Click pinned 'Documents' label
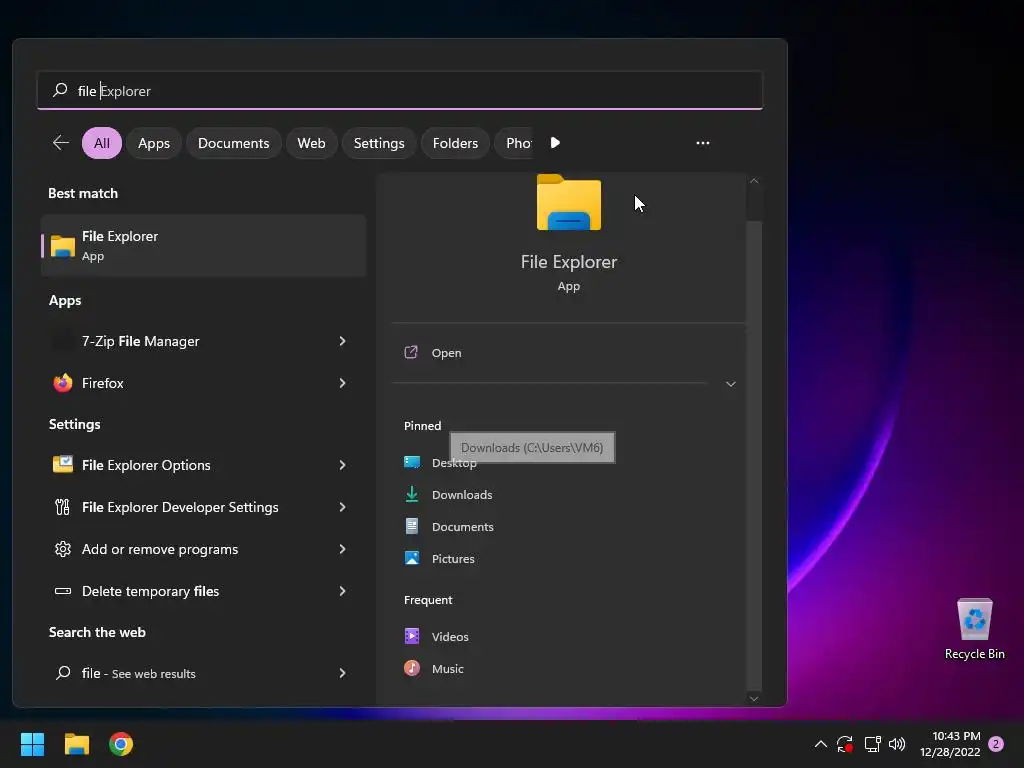This screenshot has height=768, width=1024. click(x=462, y=526)
